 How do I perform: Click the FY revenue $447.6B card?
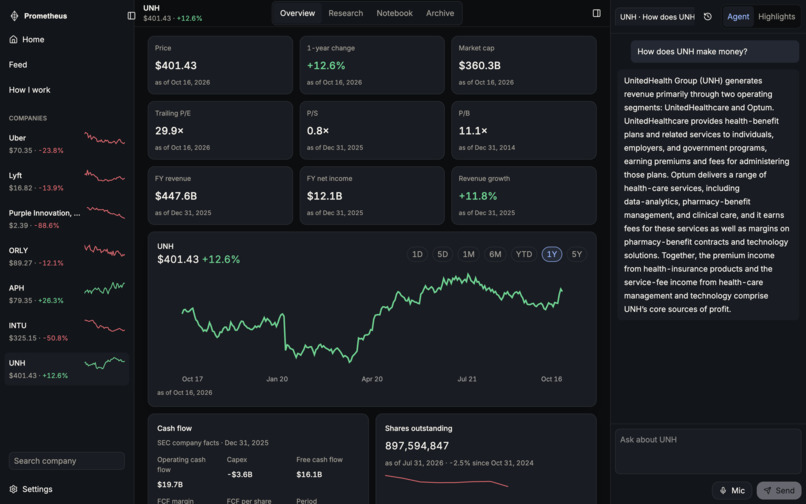(220, 195)
